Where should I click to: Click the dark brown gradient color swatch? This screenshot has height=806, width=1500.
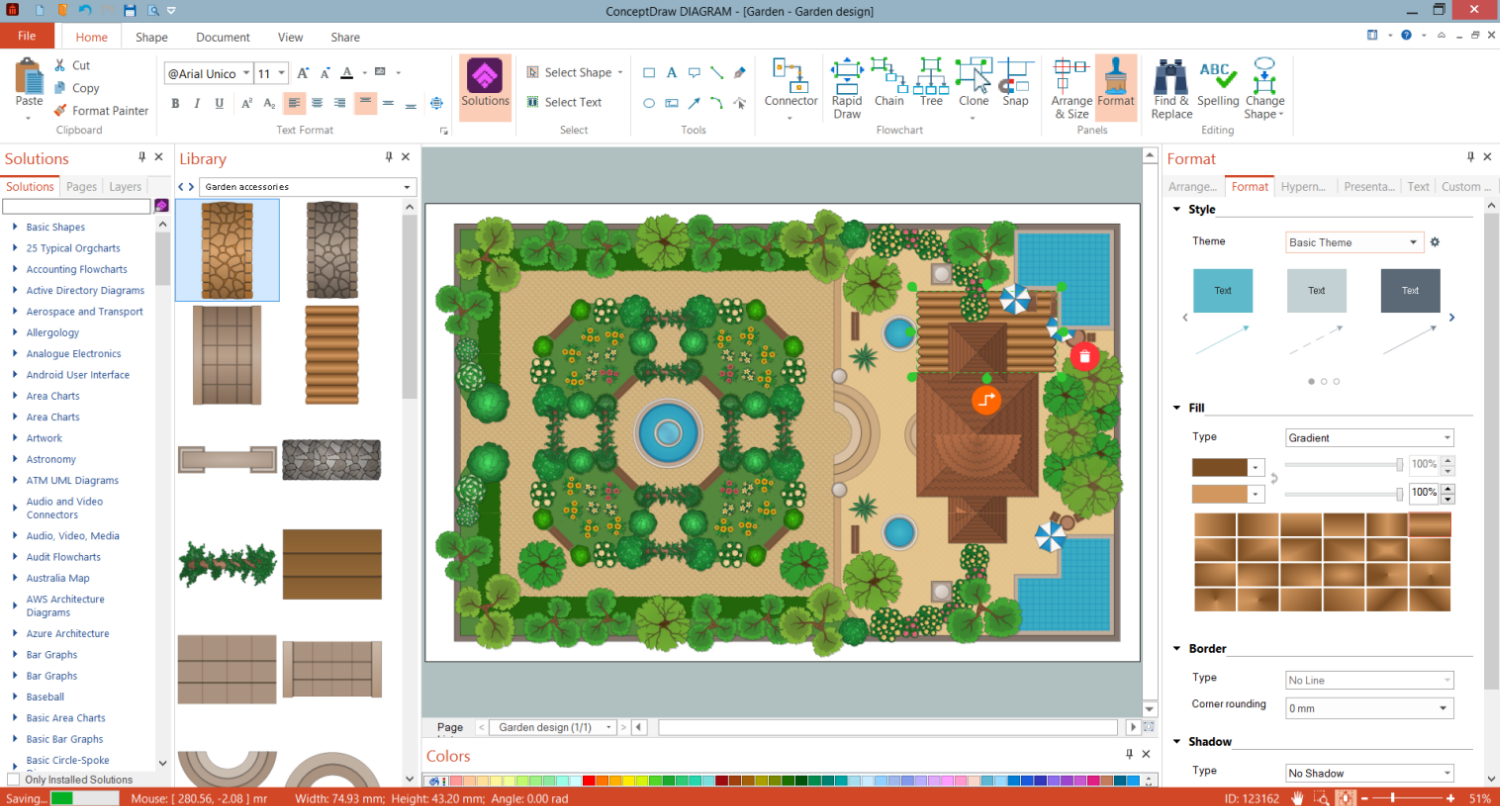(1220, 467)
